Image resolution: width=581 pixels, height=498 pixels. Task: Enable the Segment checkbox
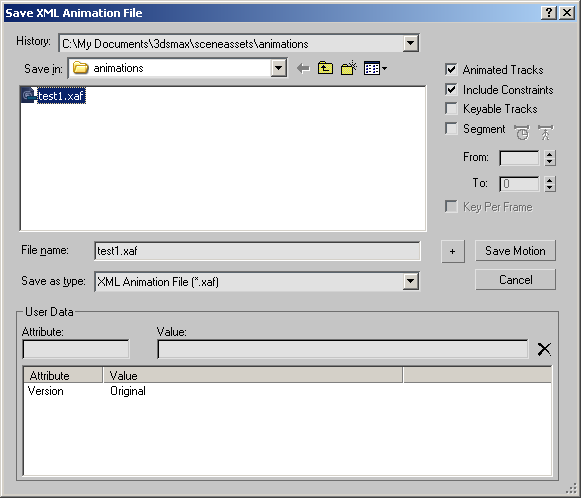(x=451, y=129)
